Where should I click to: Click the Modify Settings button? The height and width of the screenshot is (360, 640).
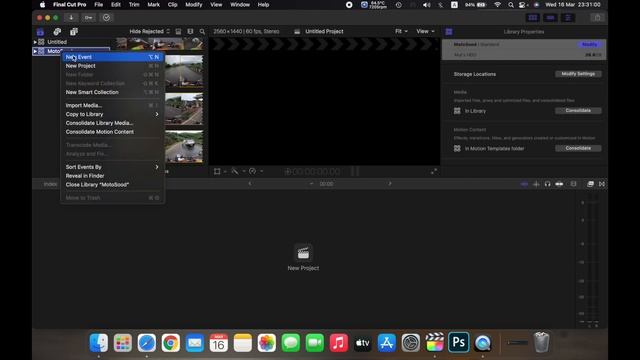[x=578, y=74]
